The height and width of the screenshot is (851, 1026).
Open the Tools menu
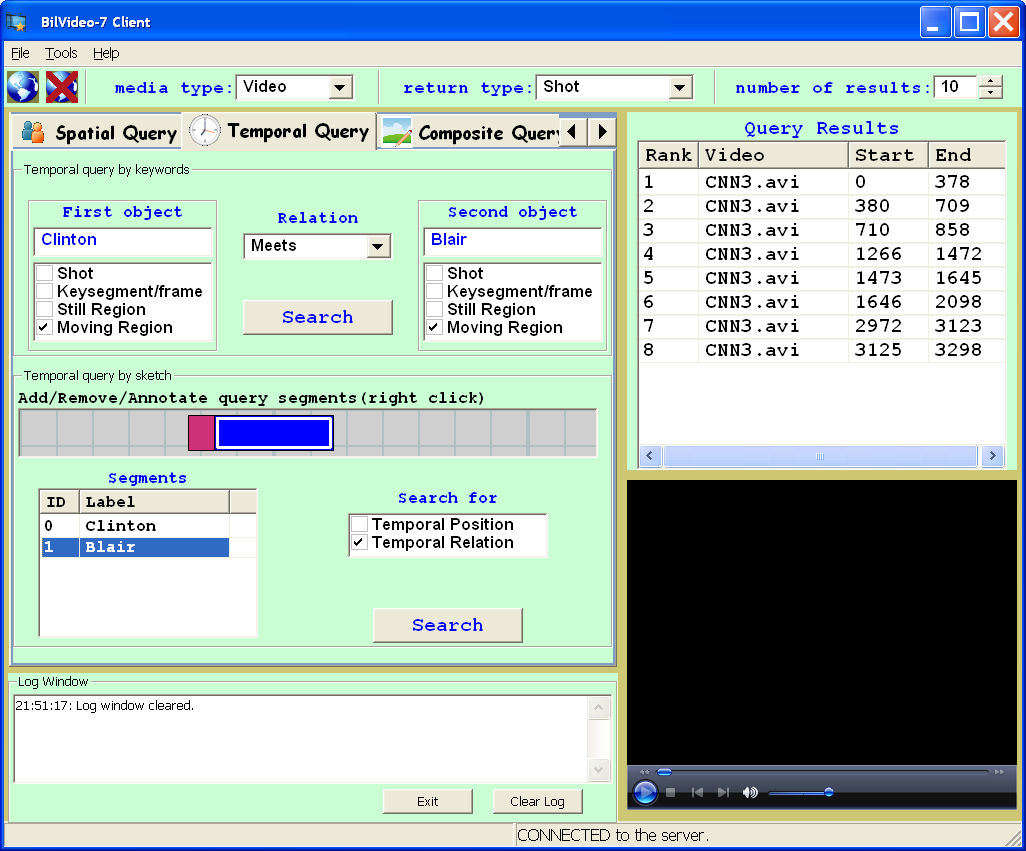click(61, 53)
